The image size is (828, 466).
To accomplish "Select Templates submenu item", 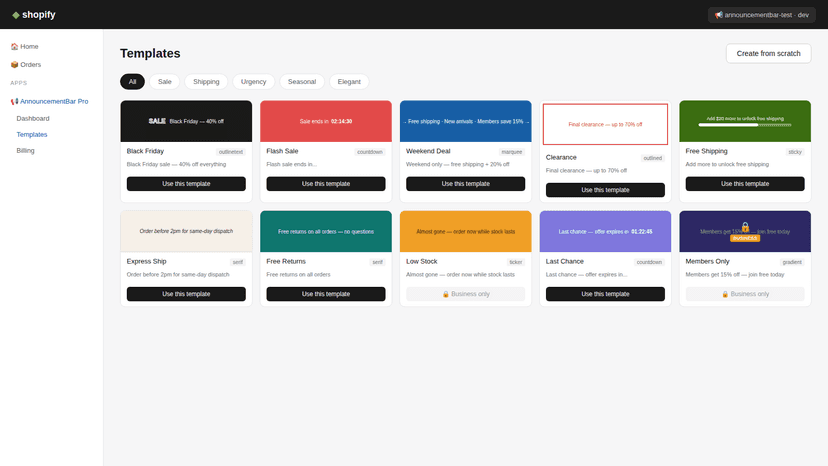I will pos(32,134).
